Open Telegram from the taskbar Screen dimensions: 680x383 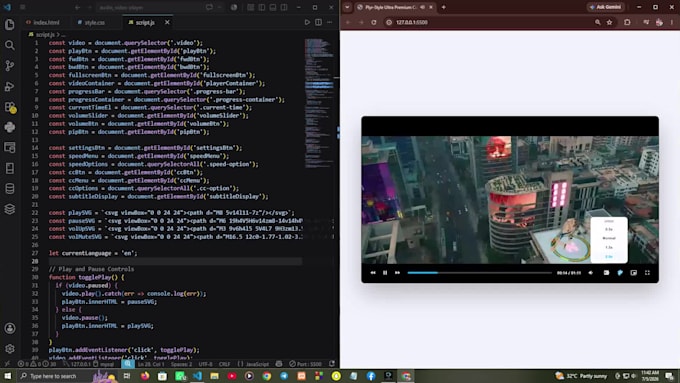284,376
